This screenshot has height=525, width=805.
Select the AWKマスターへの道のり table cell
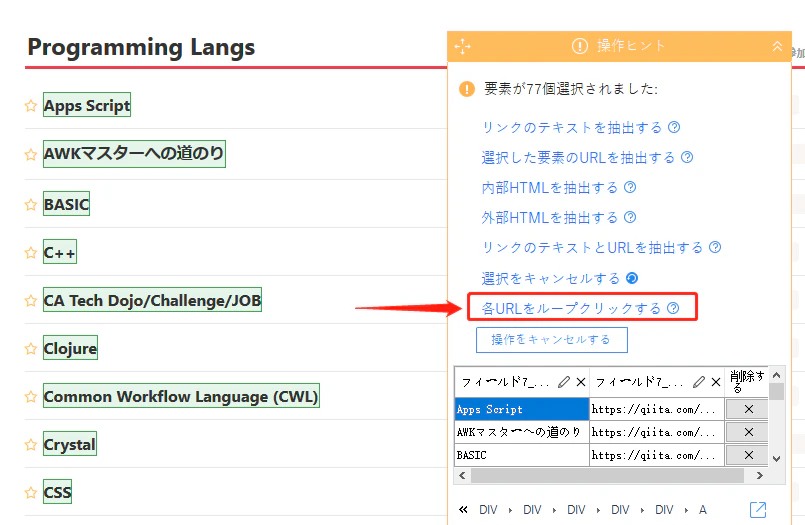522,432
